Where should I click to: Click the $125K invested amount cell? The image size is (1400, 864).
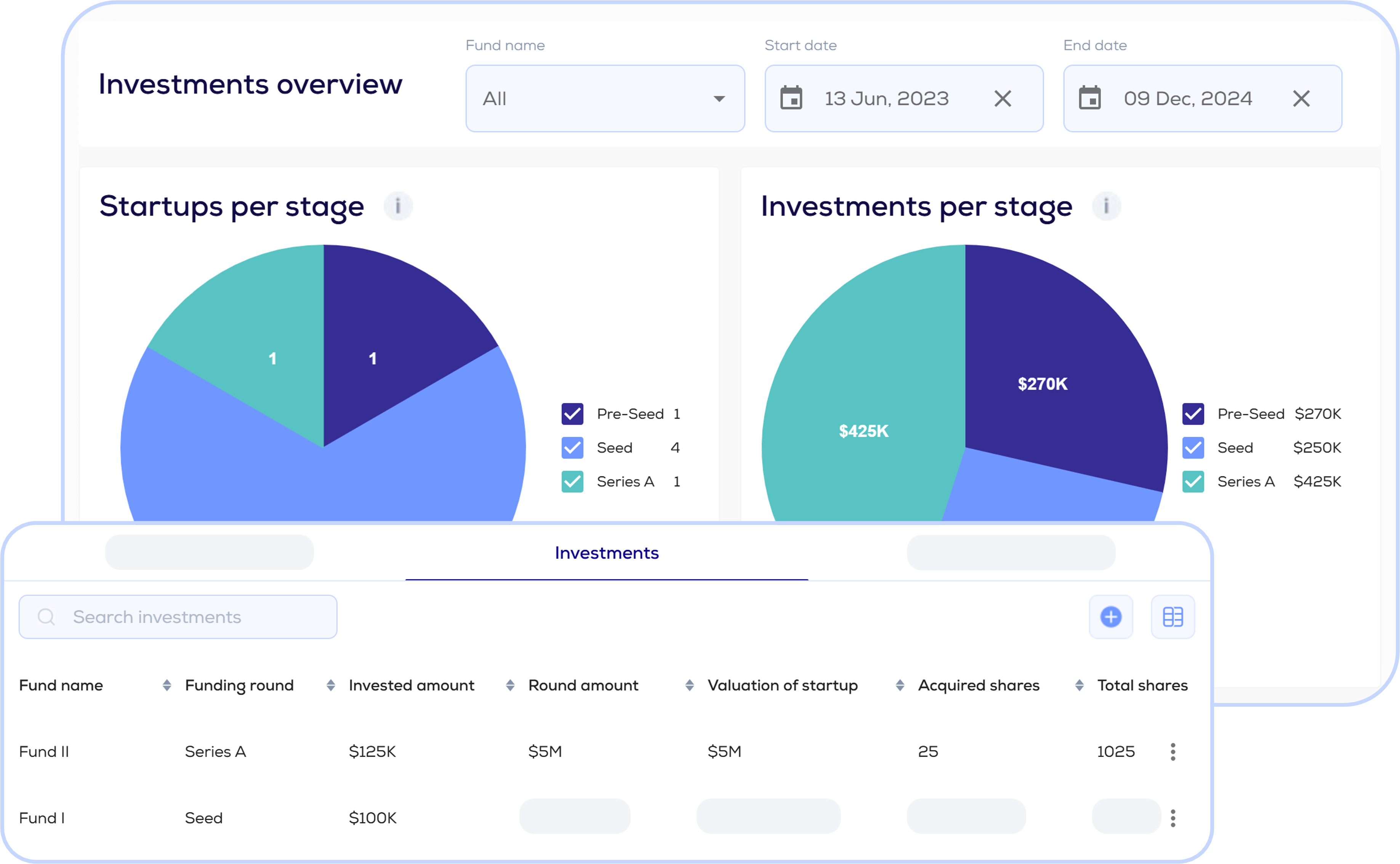pos(372,751)
